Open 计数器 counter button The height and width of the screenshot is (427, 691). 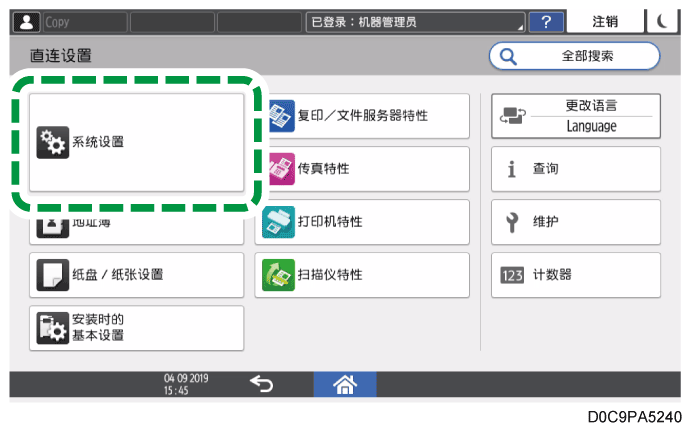coord(576,275)
